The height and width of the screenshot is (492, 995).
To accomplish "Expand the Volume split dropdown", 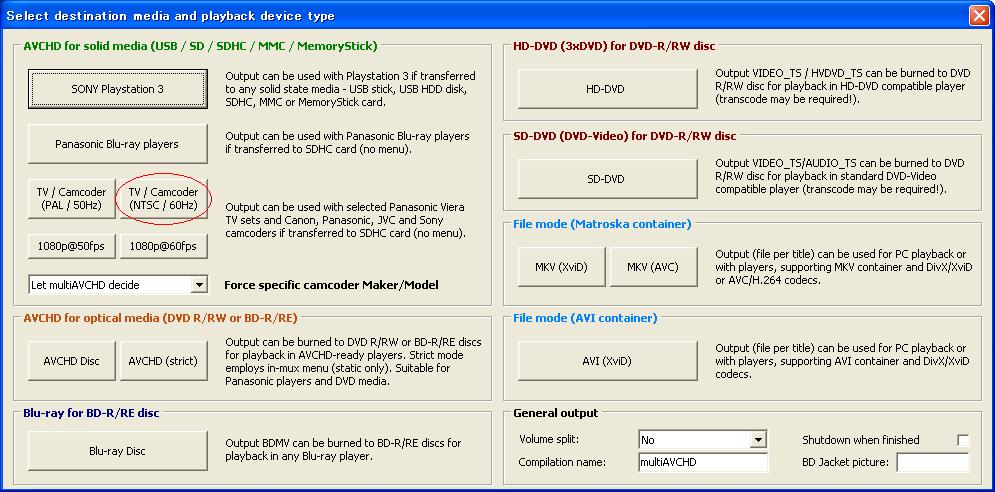I will tap(758, 440).
